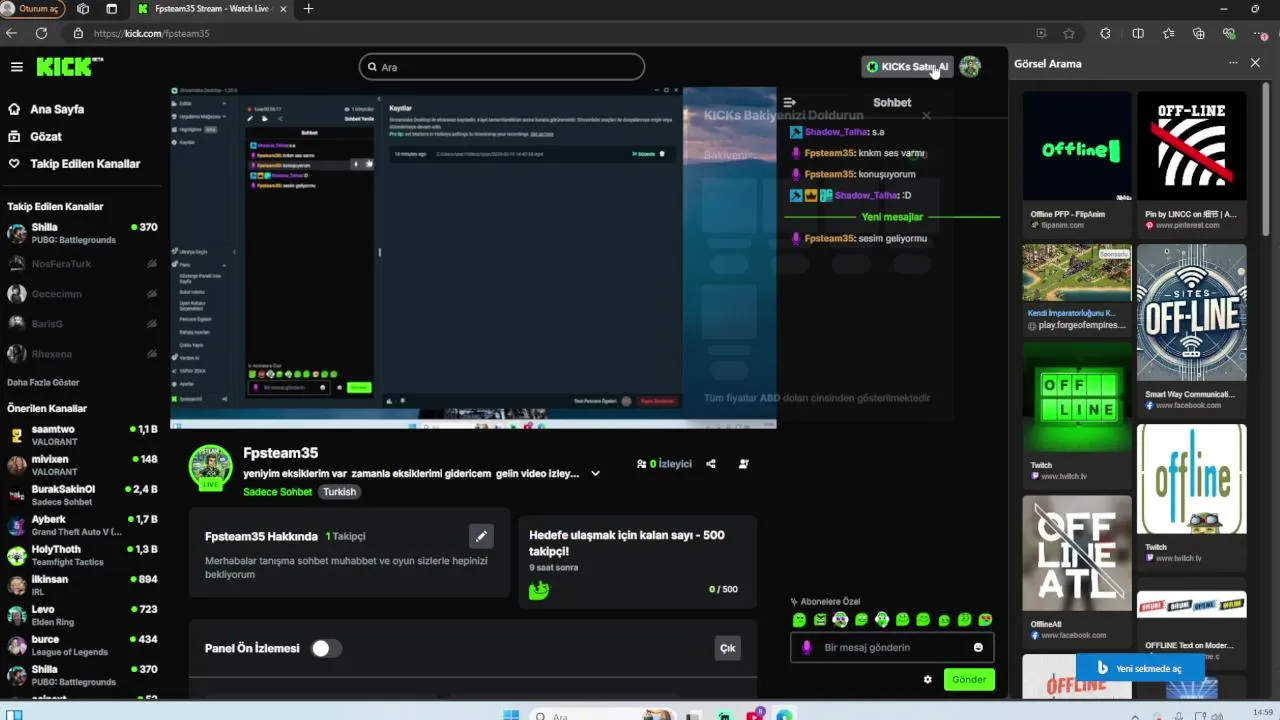Open the HolyThoth Teamfight Tactics channel
The width and height of the screenshot is (1280, 720).
pyautogui.click(x=82, y=555)
